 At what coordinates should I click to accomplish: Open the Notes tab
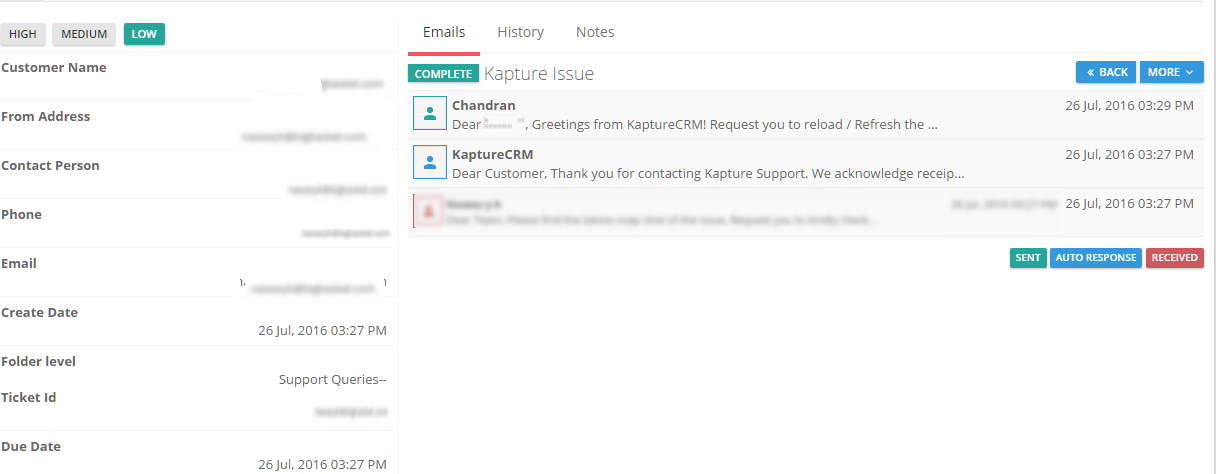point(595,32)
